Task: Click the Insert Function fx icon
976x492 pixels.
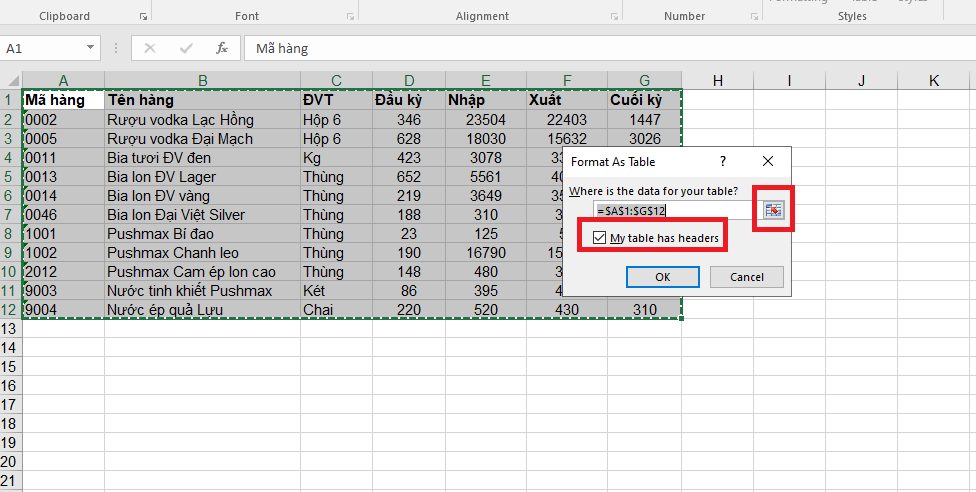Action: (222, 48)
